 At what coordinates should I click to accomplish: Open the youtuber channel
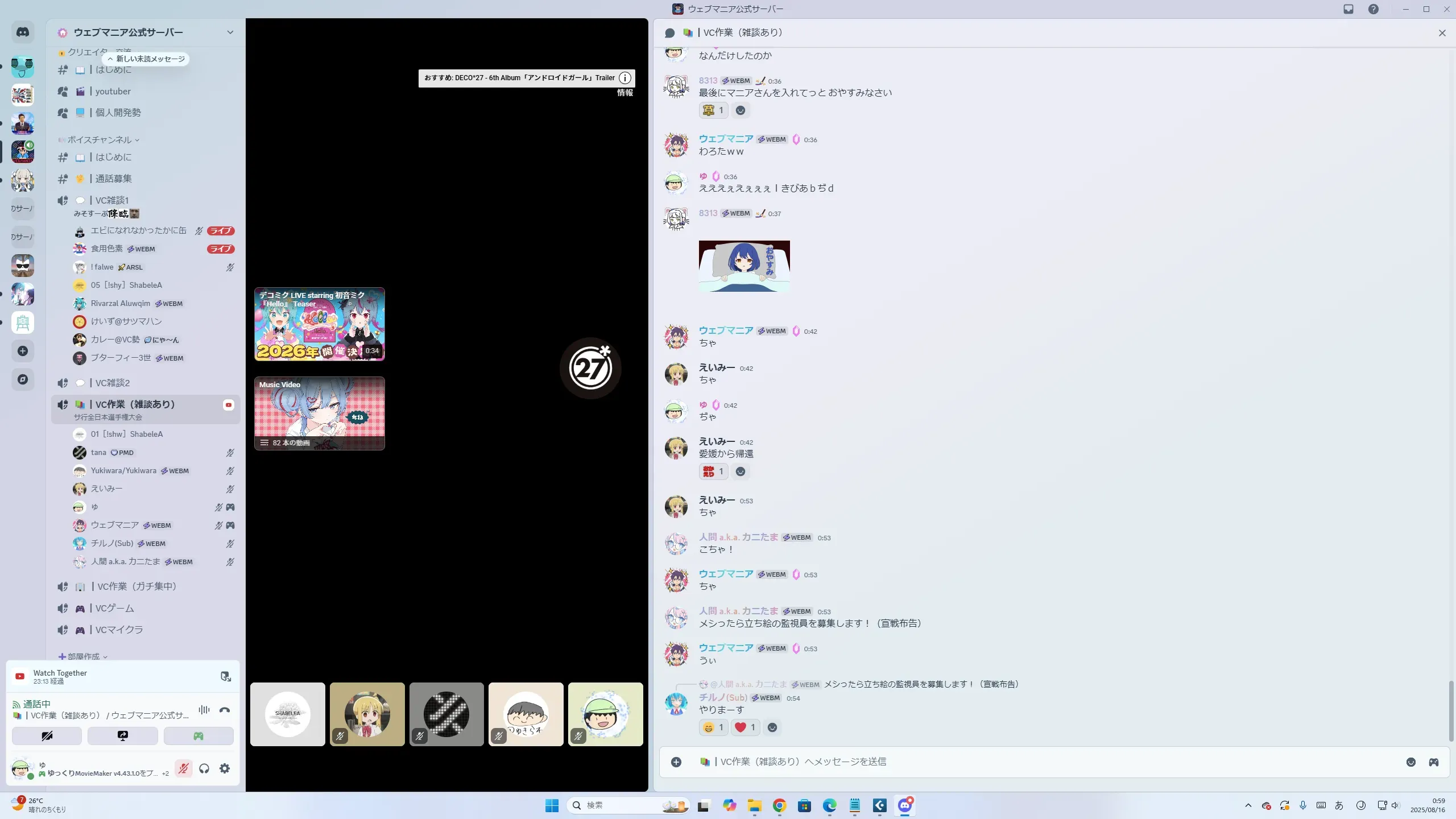(113, 92)
